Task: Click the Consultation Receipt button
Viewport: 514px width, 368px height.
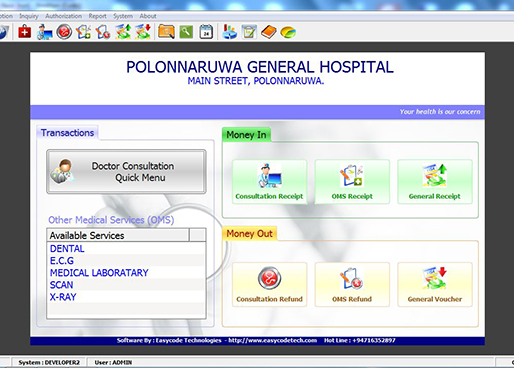Action: pos(269,182)
